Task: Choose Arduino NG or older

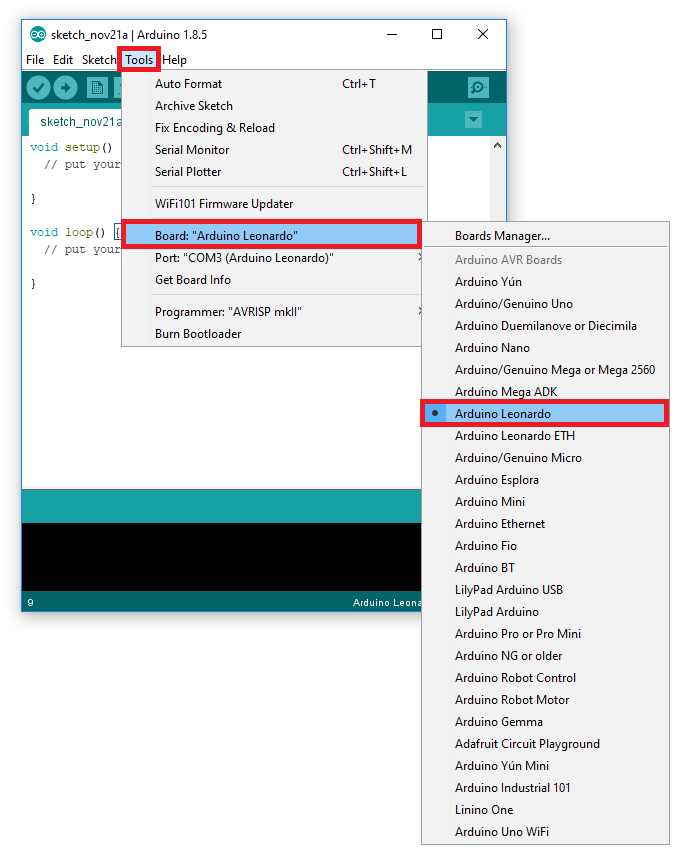Action: coord(545,656)
